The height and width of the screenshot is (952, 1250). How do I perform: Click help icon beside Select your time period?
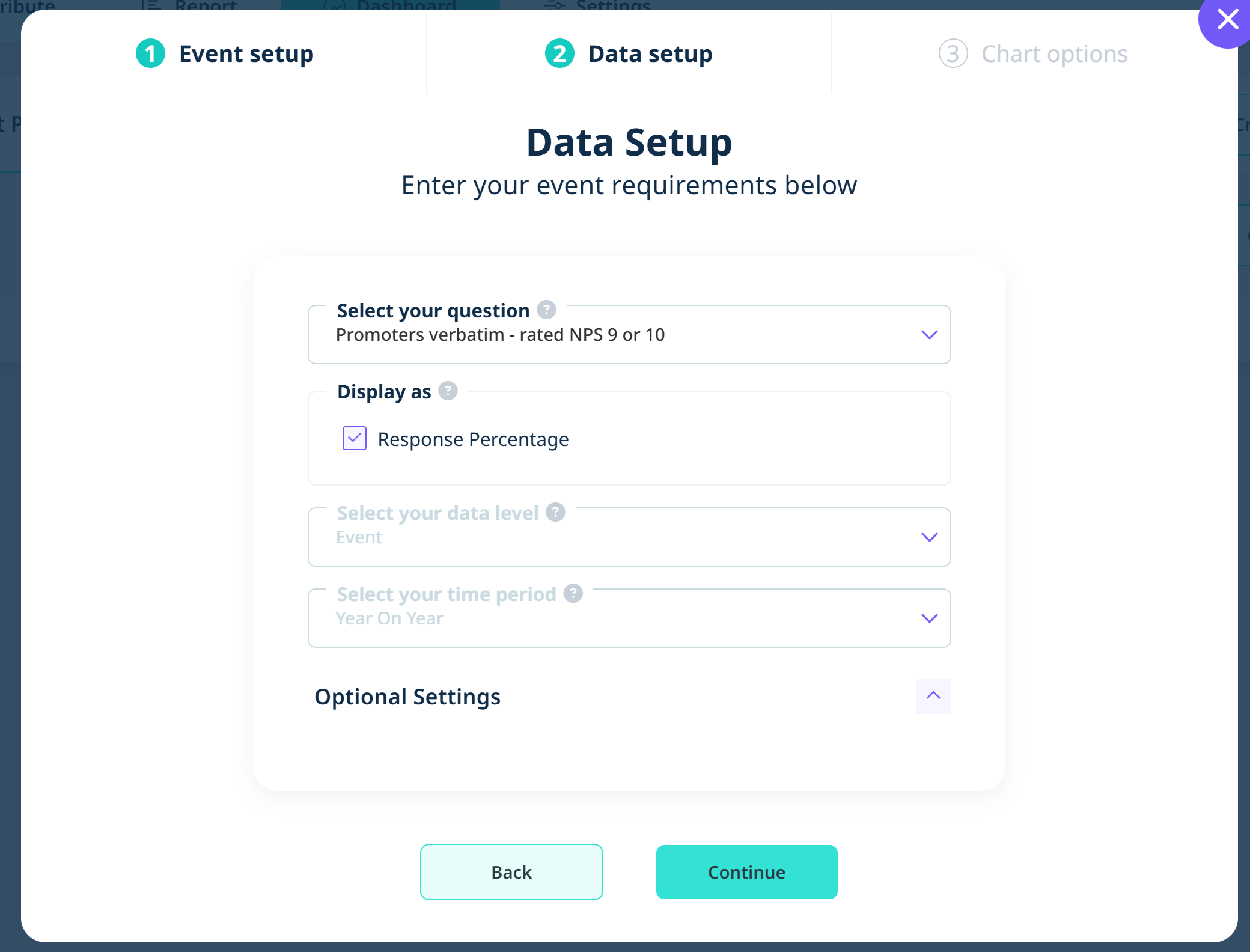tap(573, 593)
